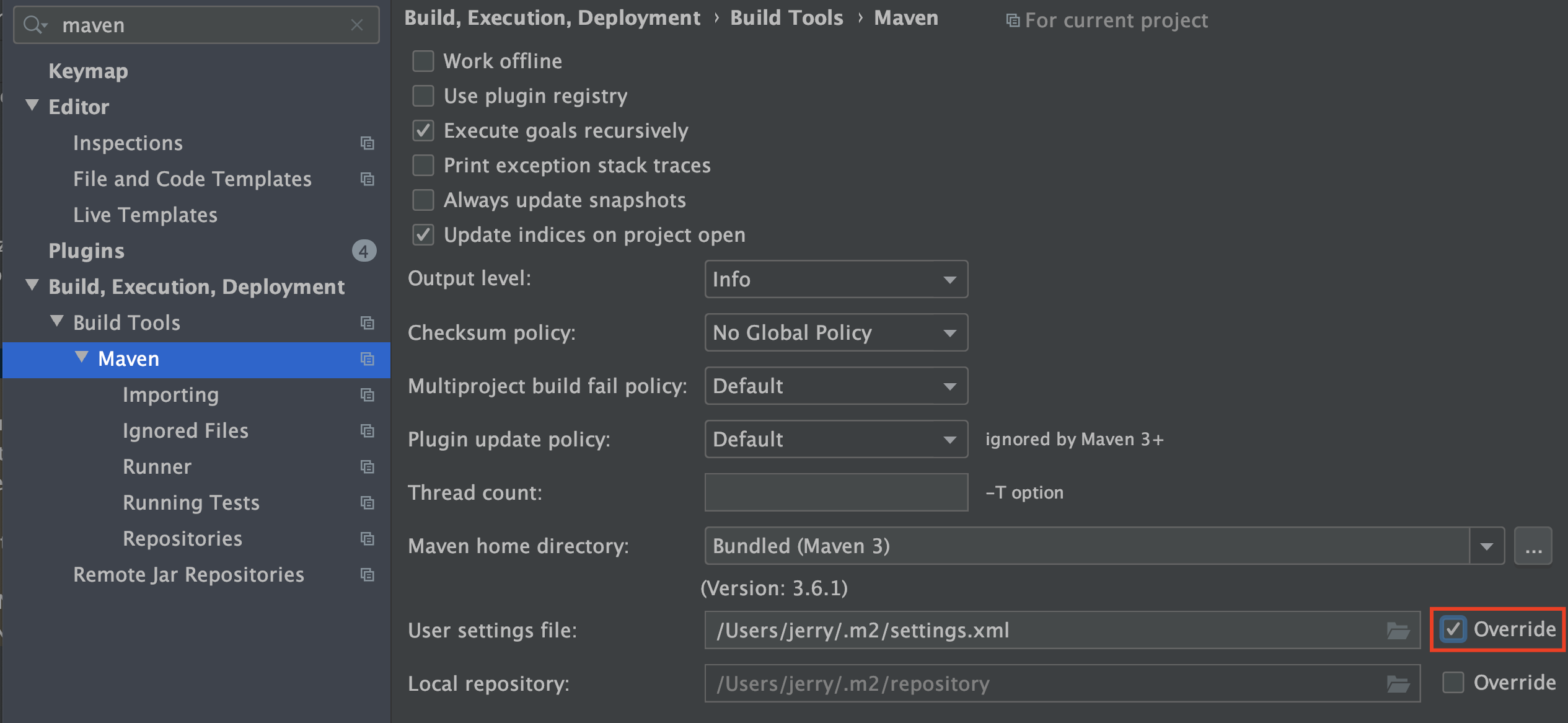Collapse the Editor tree node
The width and height of the screenshot is (1568, 723).
pyautogui.click(x=32, y=105)
